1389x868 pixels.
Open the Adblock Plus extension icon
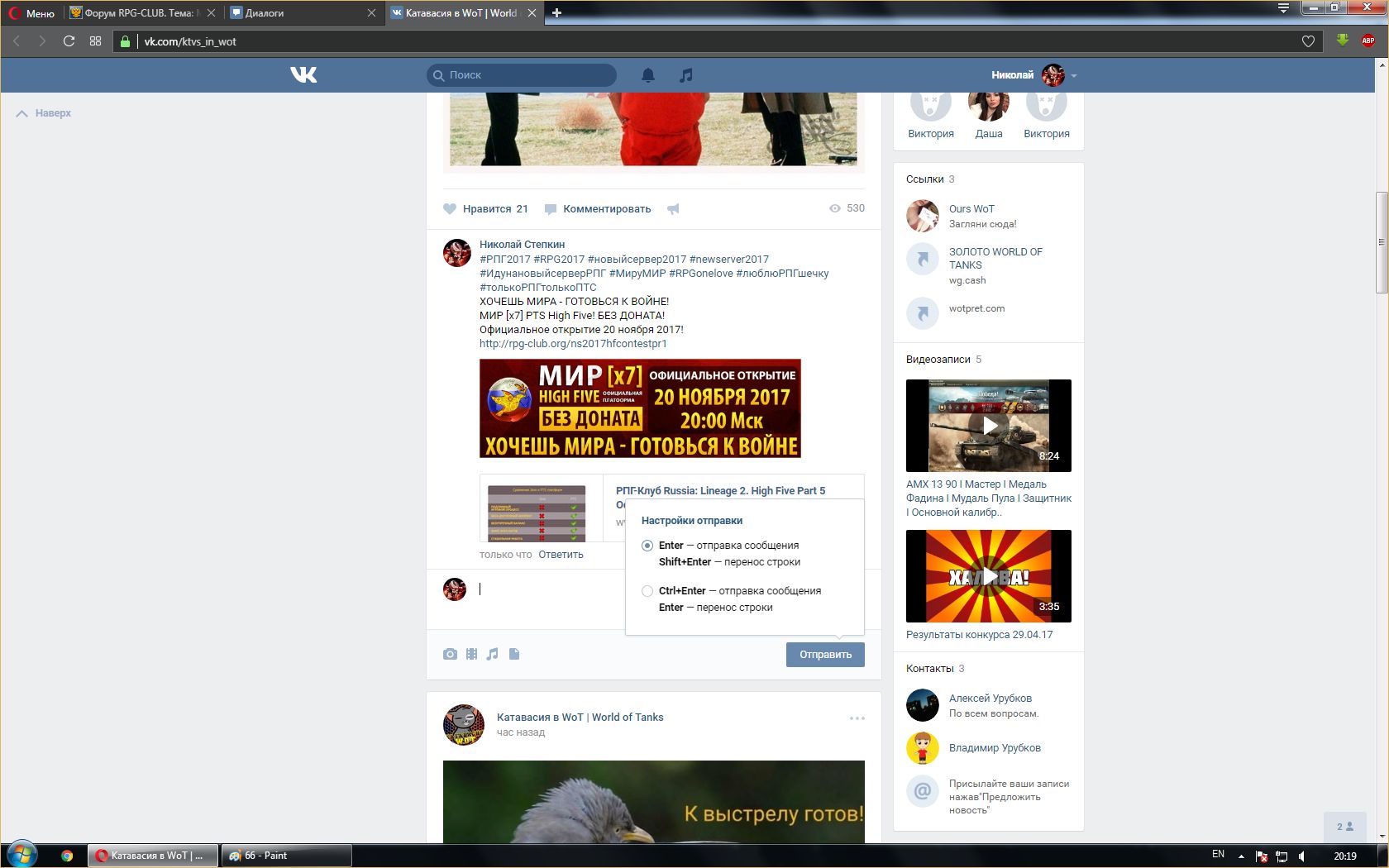tap(1368, 41)
